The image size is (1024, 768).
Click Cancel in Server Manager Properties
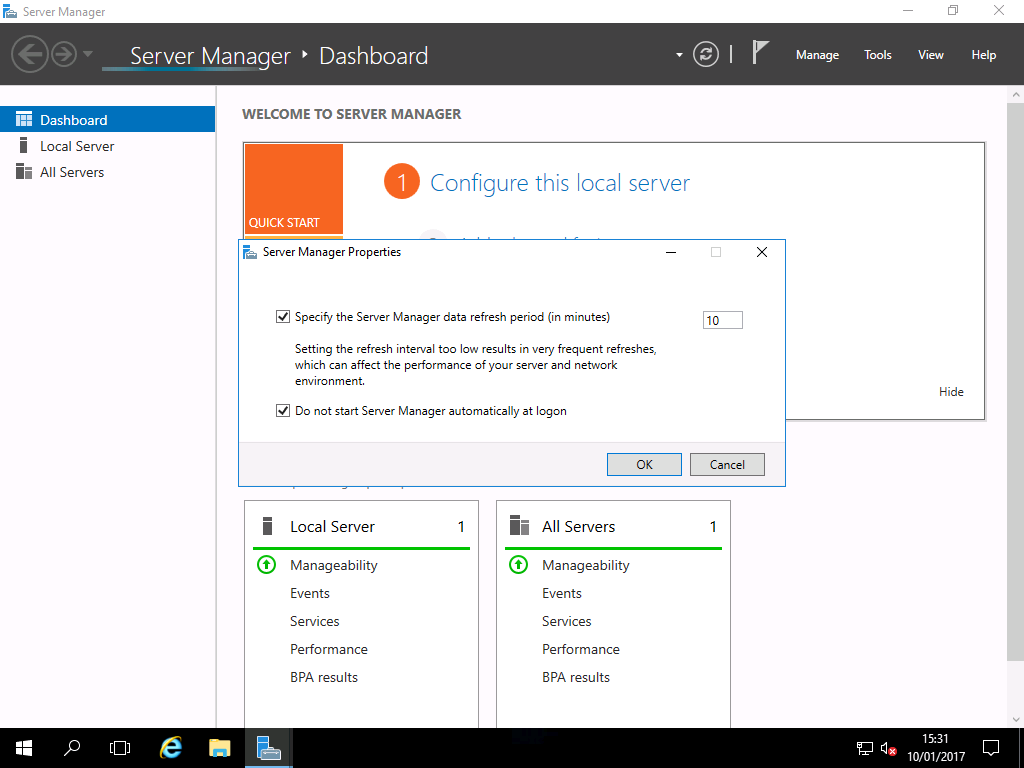[x=727, y=464]
